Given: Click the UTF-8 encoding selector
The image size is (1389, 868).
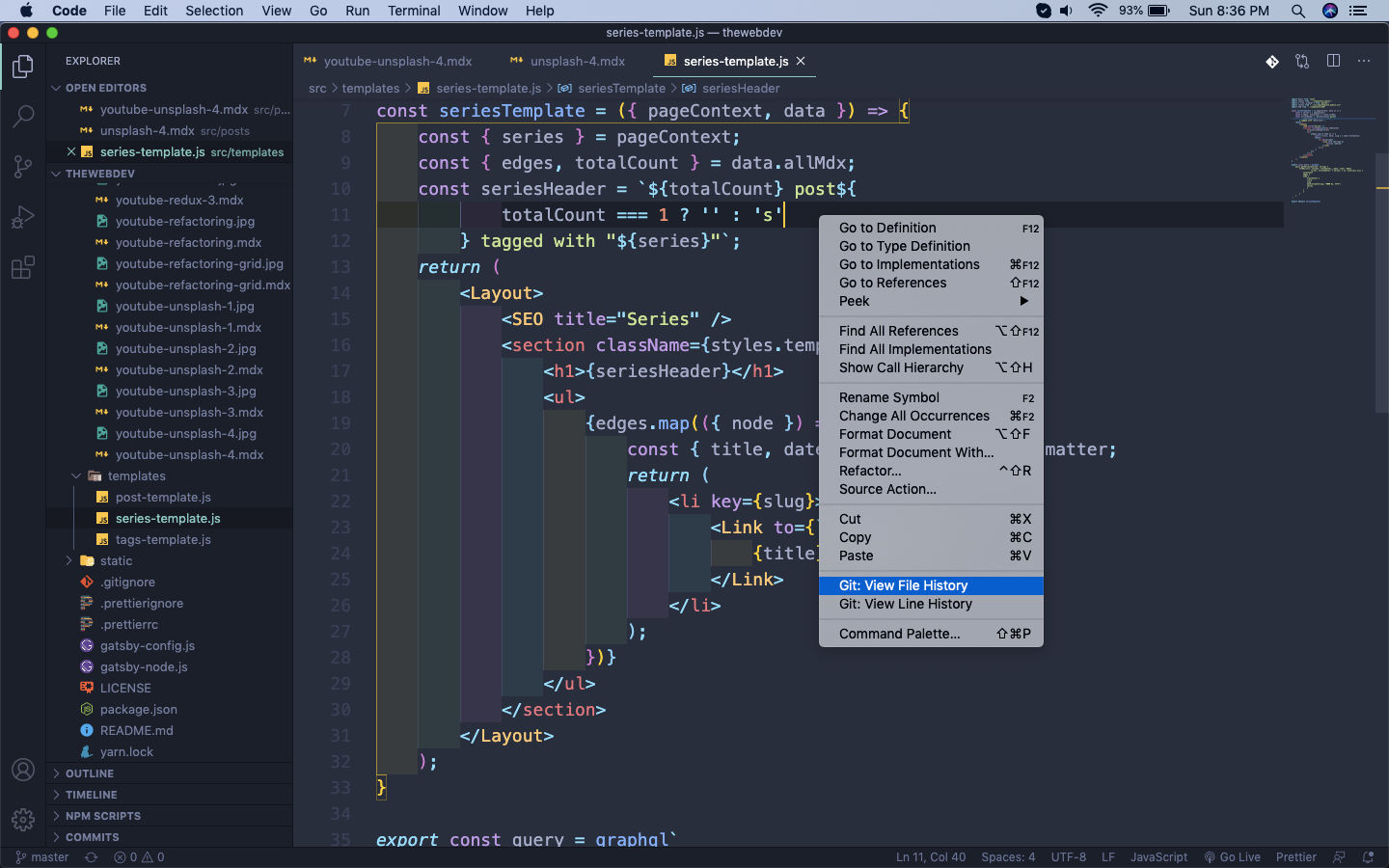Looking at the screenshot, I should click(x=1068, y=856).
